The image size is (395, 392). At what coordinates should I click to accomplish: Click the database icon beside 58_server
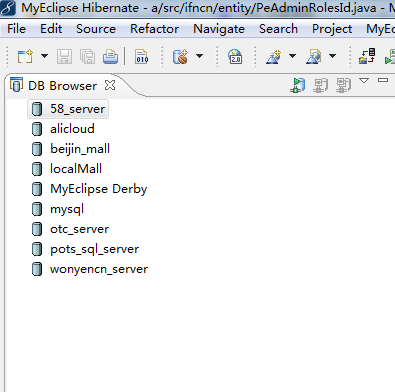click(37, 109)
